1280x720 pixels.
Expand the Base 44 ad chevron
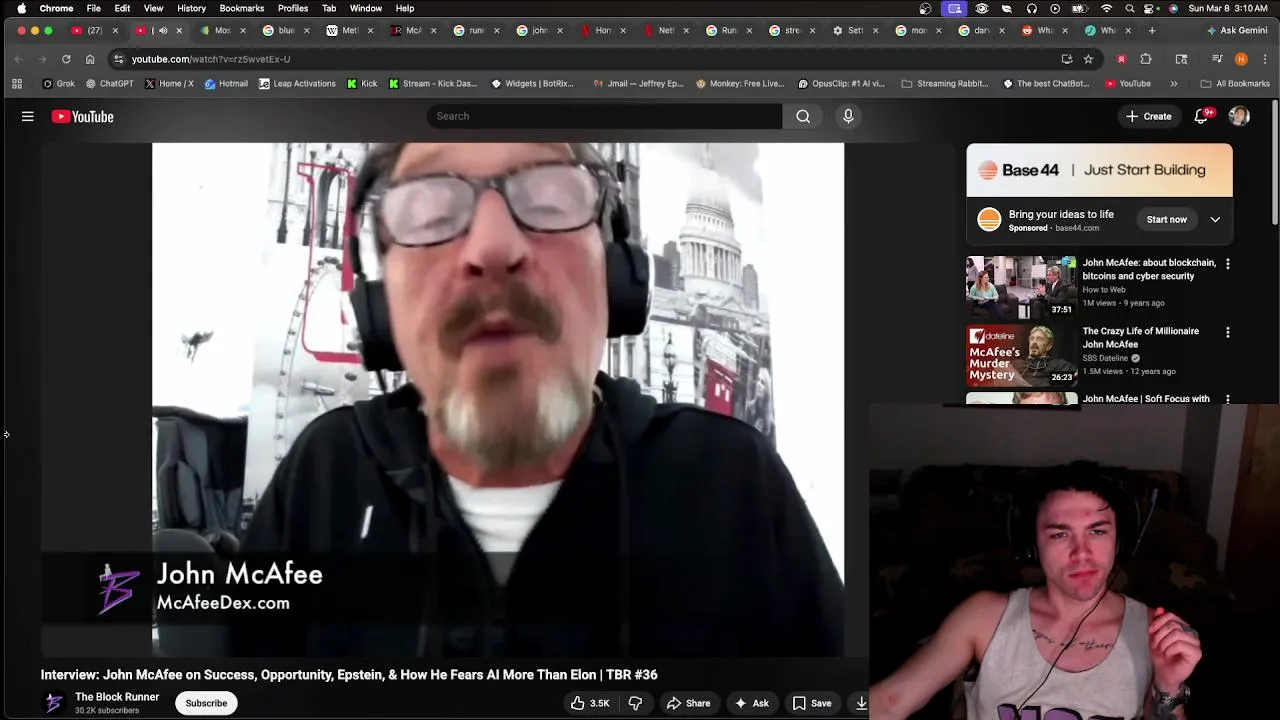tap(1215, 220)
